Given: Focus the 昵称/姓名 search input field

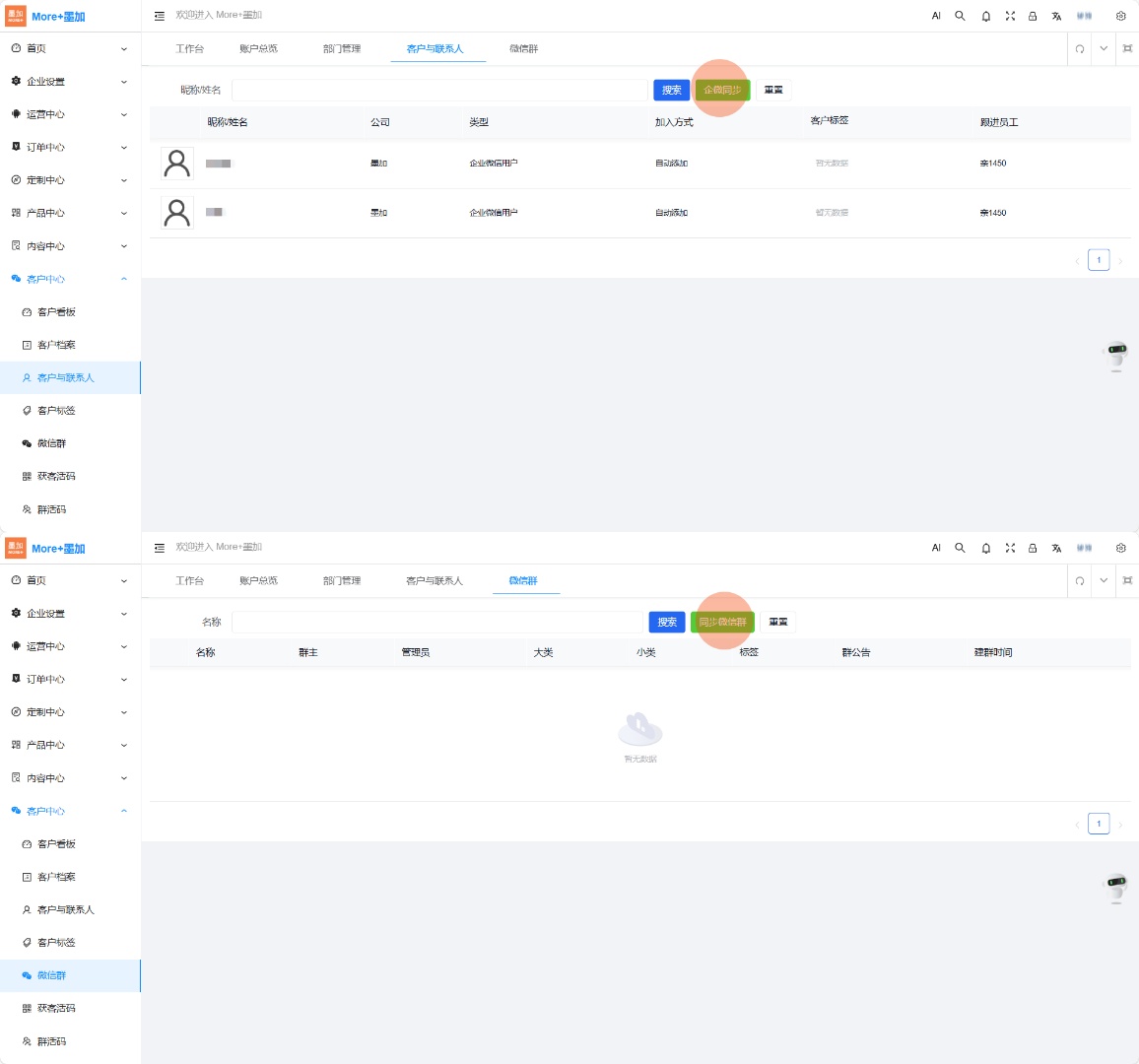Looking at the screenshot, I should [439, 91].
